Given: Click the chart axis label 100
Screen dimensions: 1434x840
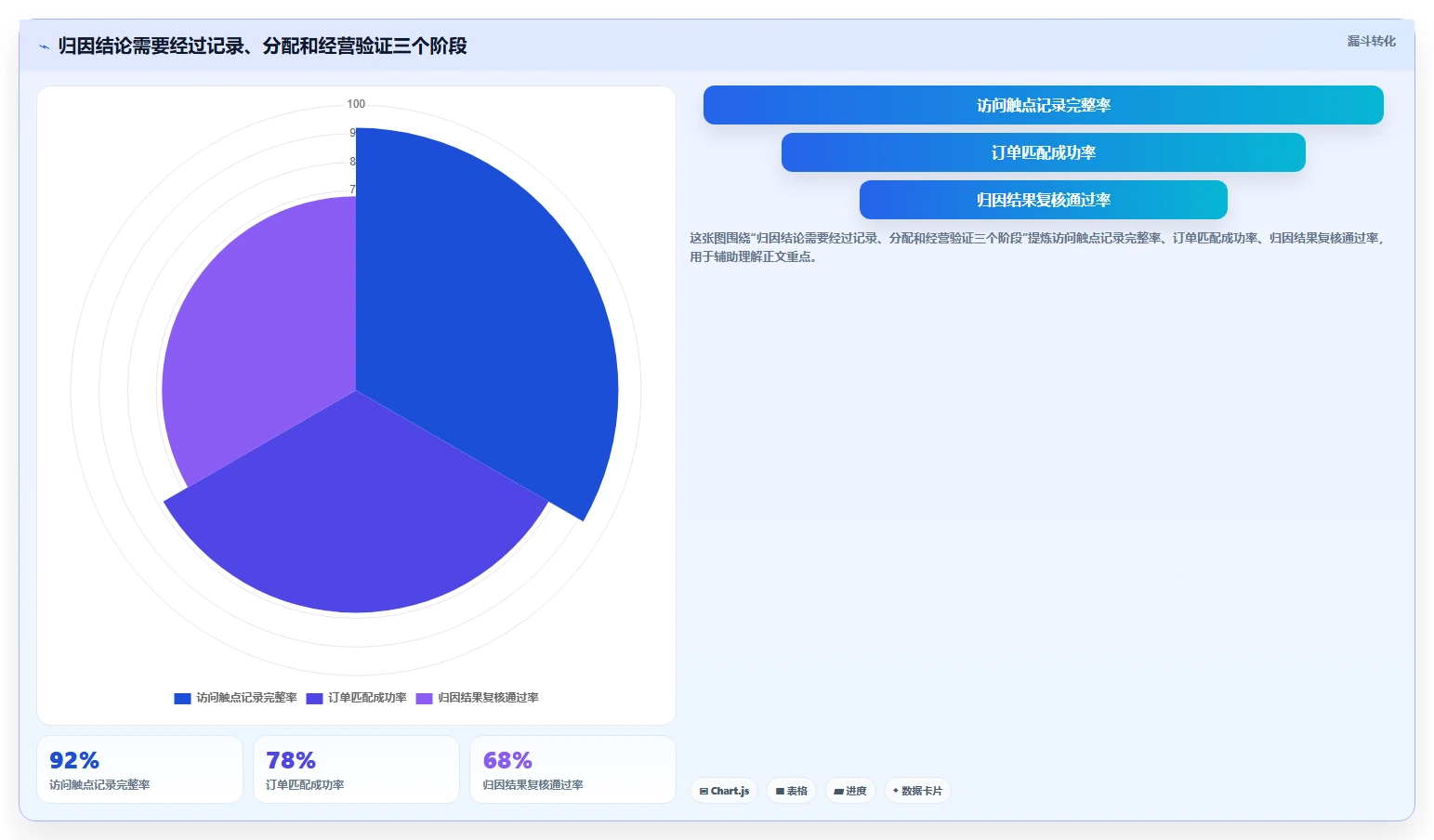Looking at the screenshot, I should [356, 104].
